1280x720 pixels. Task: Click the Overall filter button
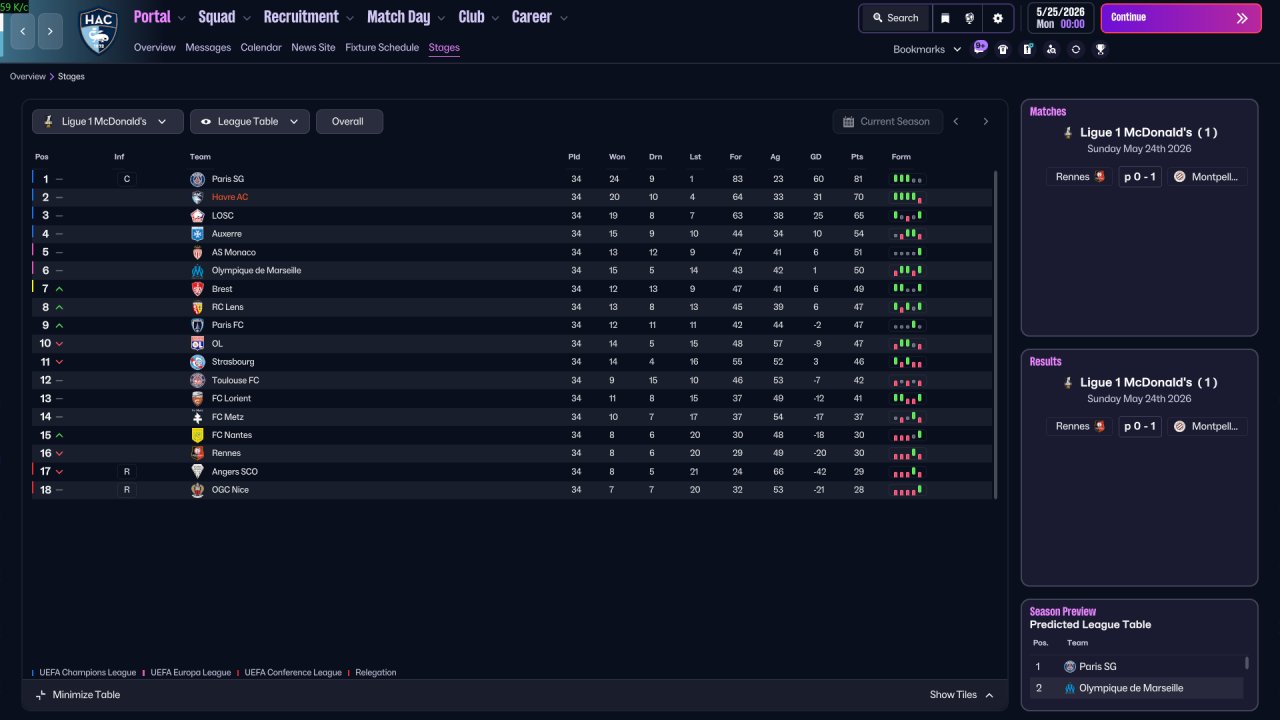pyautogui.click(x=349, y=121)
